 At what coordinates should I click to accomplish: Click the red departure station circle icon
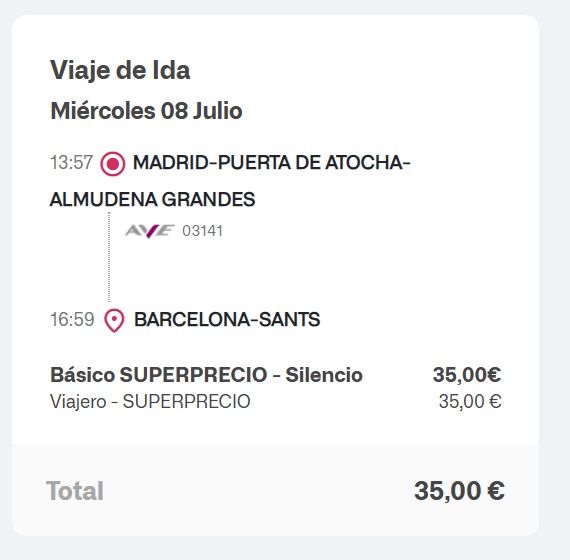(113, 164)
